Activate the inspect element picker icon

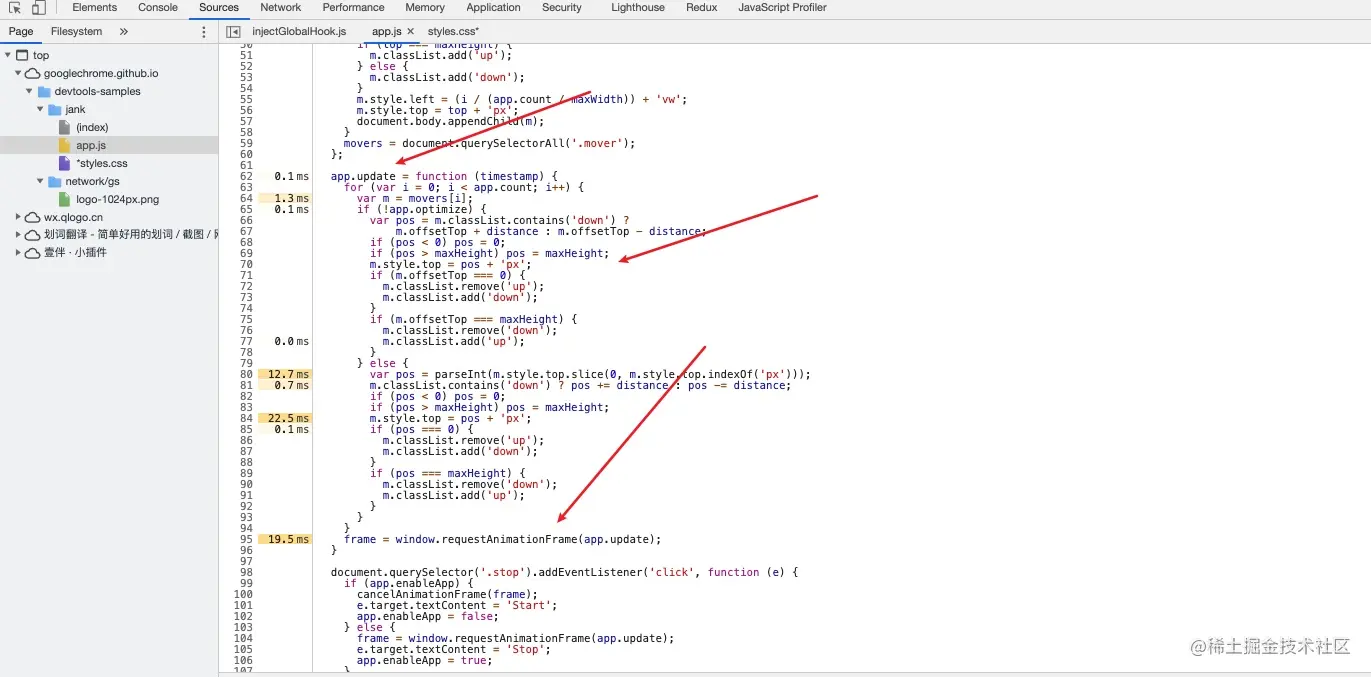(x=15, y=8)
